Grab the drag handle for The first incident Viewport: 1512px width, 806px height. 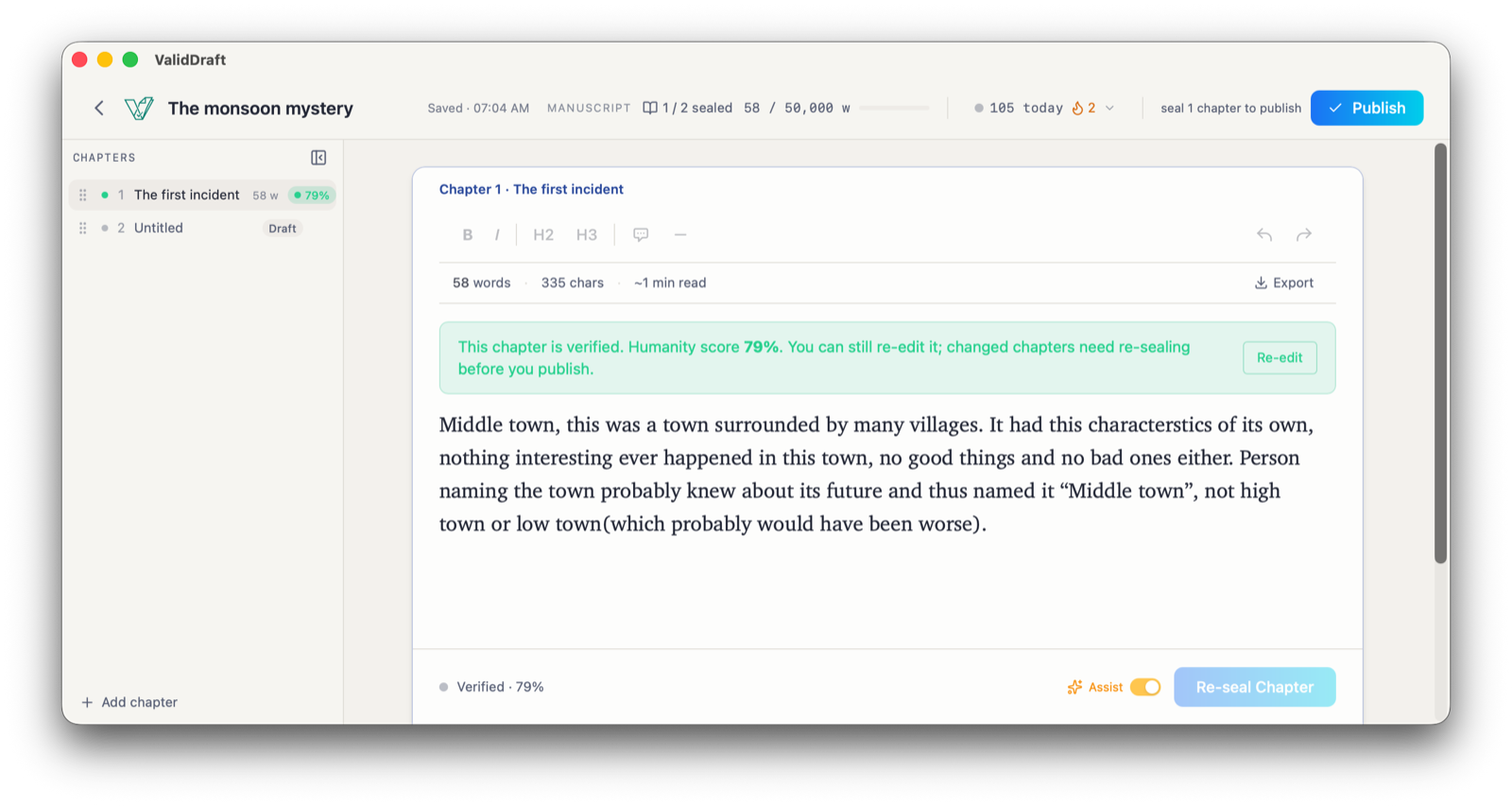[x=83, y=195]
